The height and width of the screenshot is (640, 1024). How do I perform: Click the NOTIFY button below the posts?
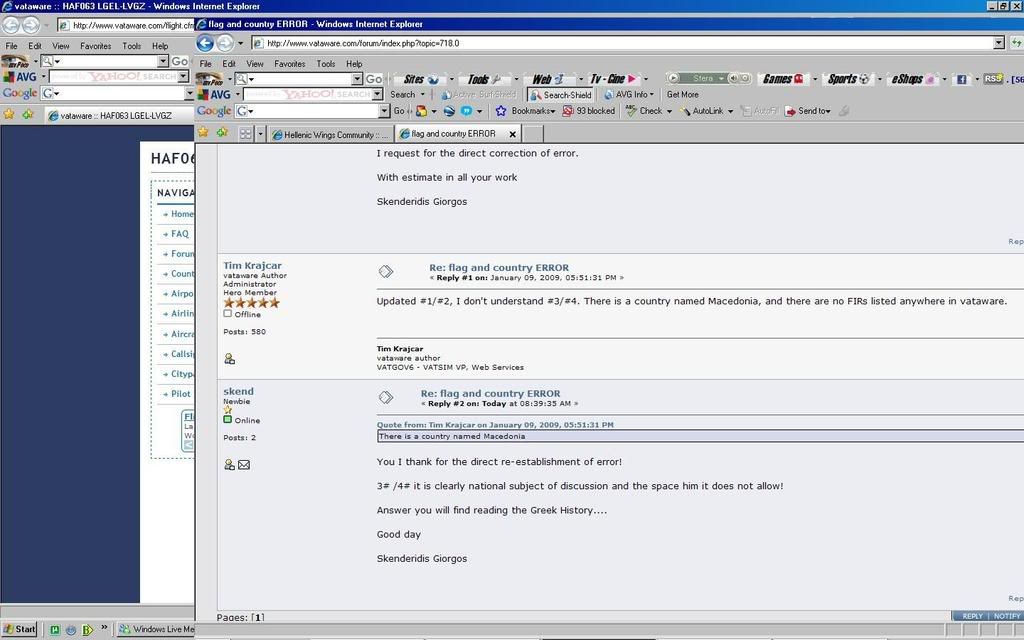click(x=1007, y=616)
